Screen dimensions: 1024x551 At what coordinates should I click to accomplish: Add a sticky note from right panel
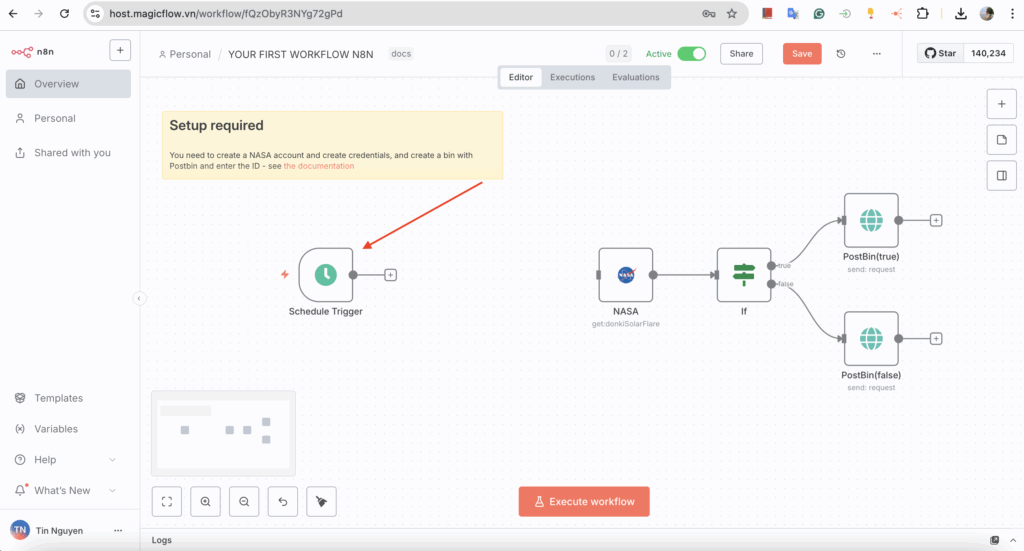tap(1001, 140)
